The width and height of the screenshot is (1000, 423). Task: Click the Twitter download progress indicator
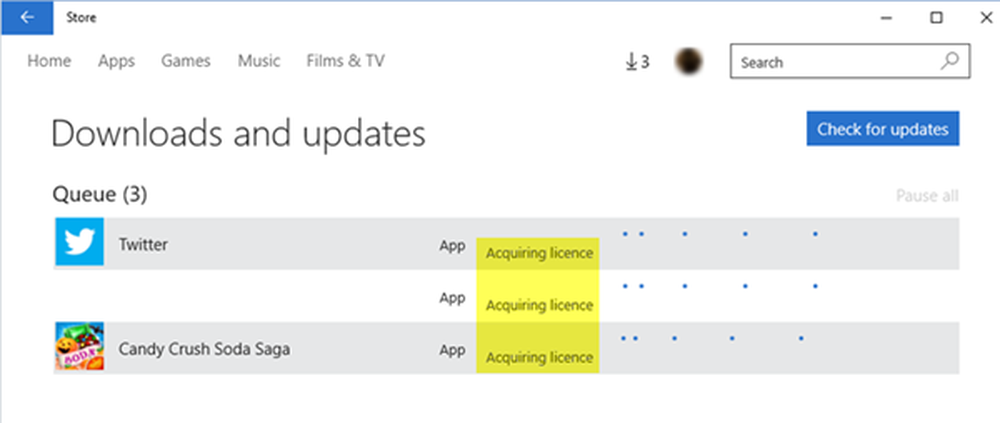point(720,235)
